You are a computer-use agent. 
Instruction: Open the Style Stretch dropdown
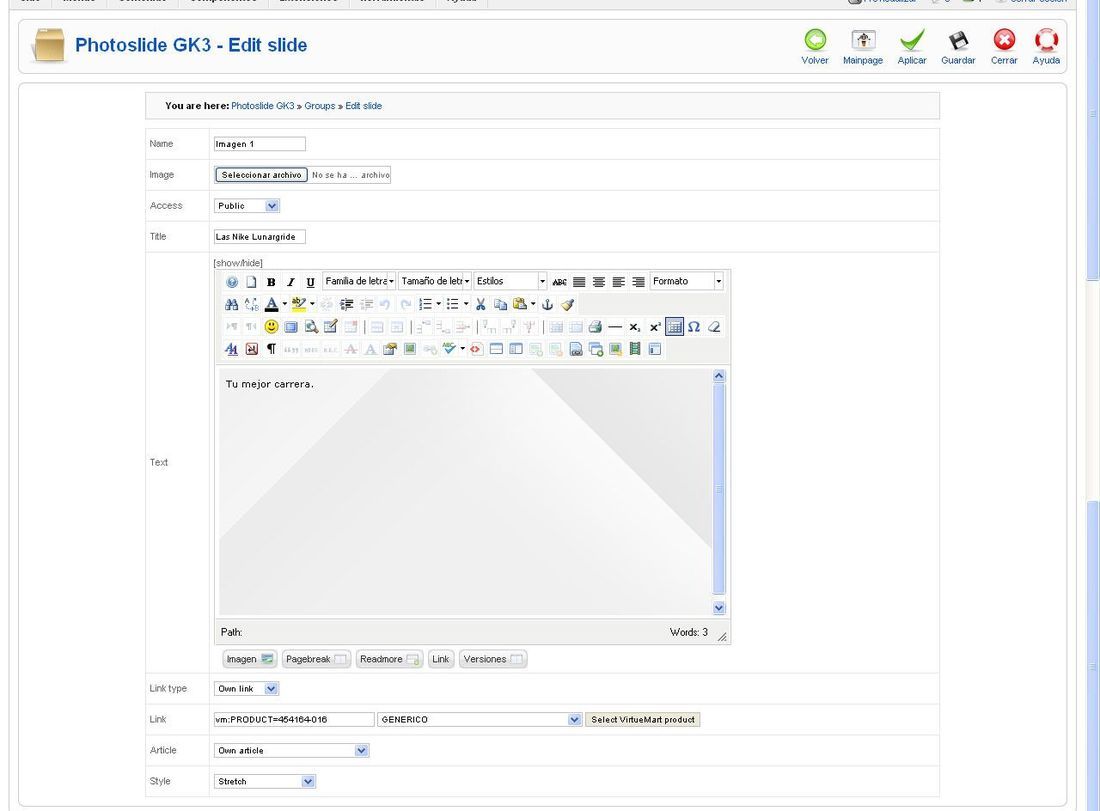pos(264,782)
